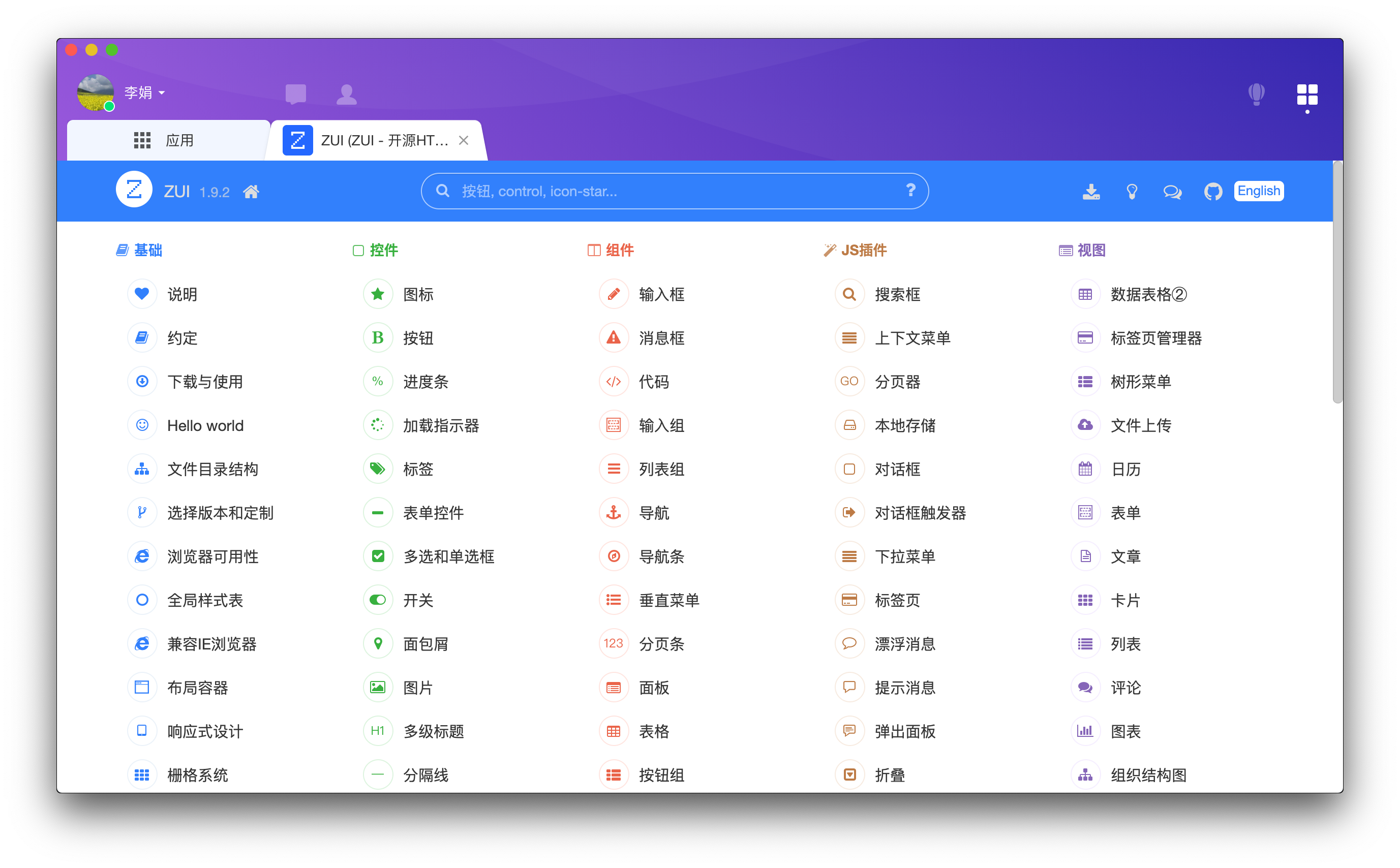Click the comments icon in blue header
The height and width of the screenshot is (868, 1400).
click(x=1172, y=191)
